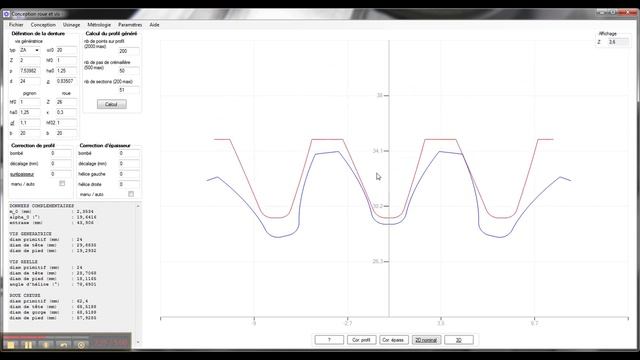This screenshot has width=640, height=360.
Task: Open the Fichier menu
Action: 16,25
